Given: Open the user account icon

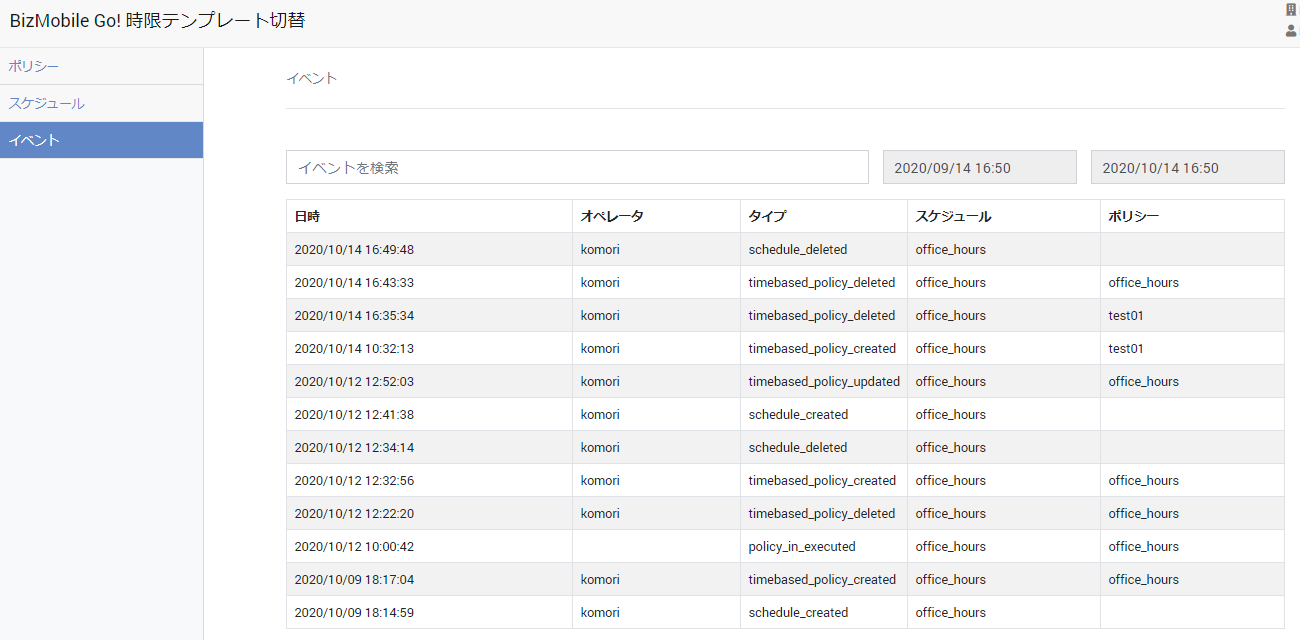Looking at the screenshot, I should tap(1290, 31).
